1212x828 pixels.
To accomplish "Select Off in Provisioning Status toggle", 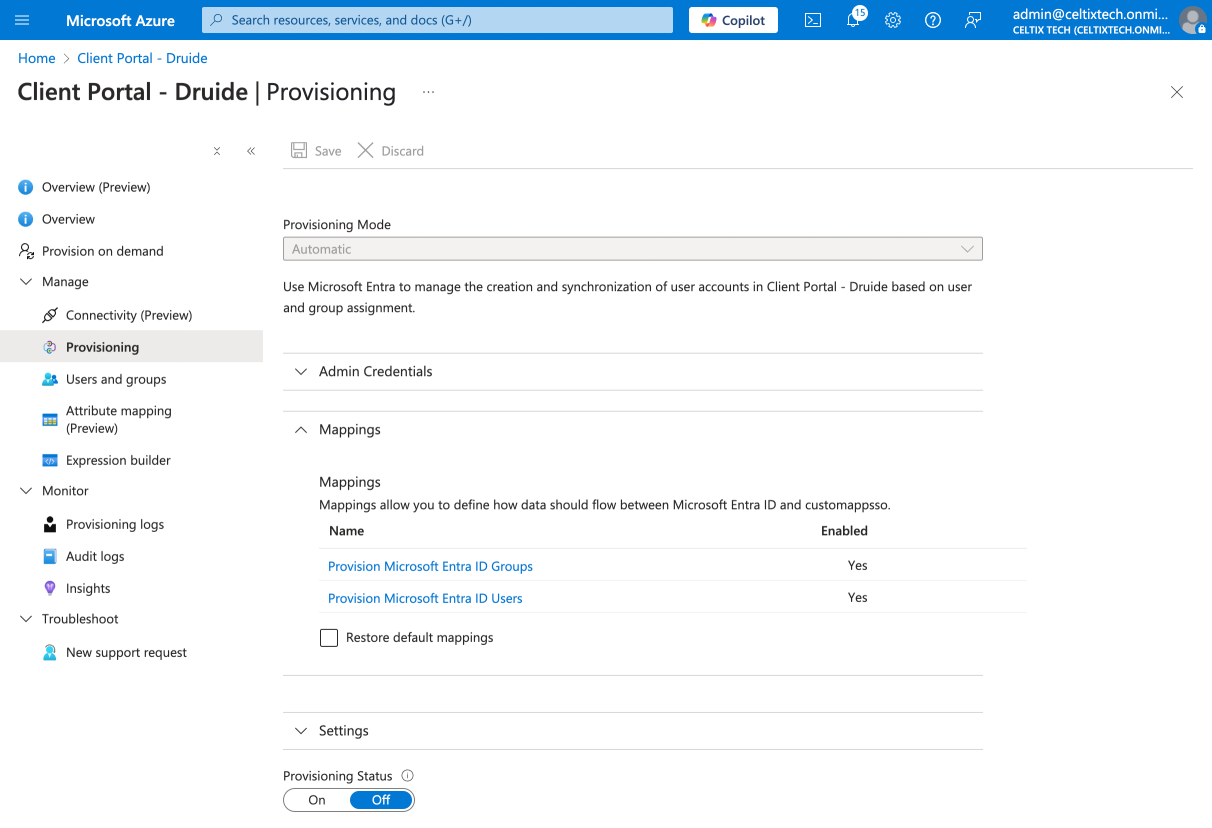I will 381,800.
